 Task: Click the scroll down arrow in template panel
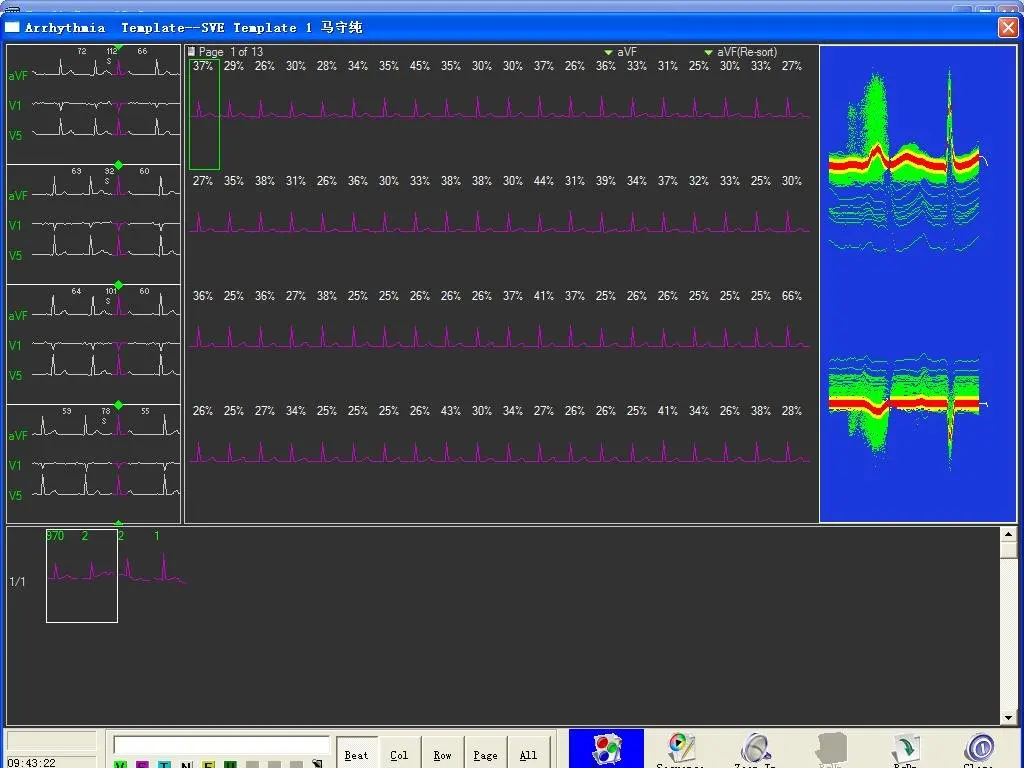(x=1008, y=718)
